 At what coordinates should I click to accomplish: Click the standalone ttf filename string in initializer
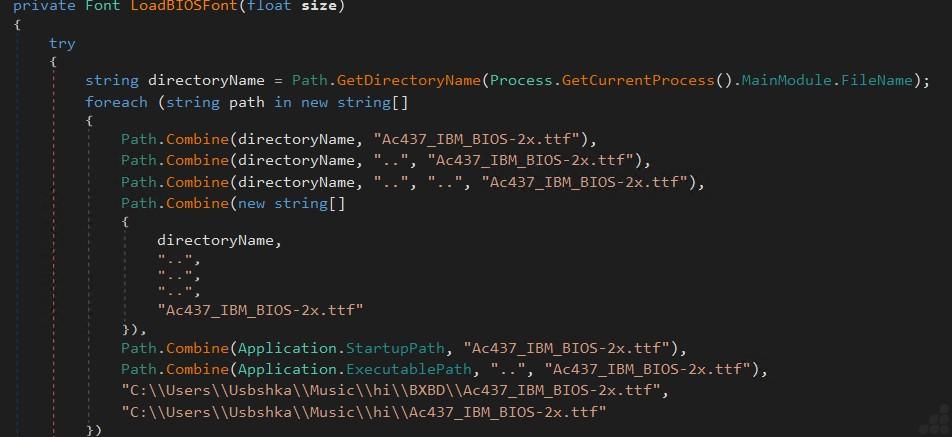tap(260, 310)
